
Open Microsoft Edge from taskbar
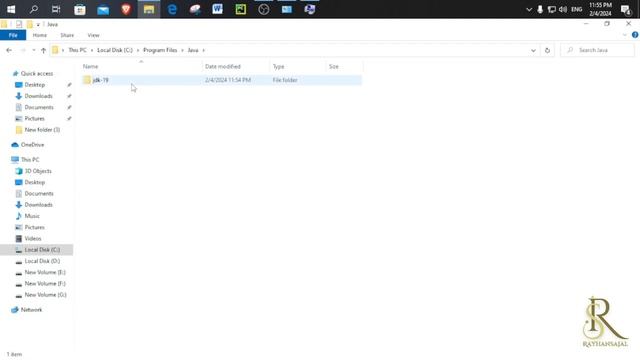pyautogui.click(x=172, y=9)
